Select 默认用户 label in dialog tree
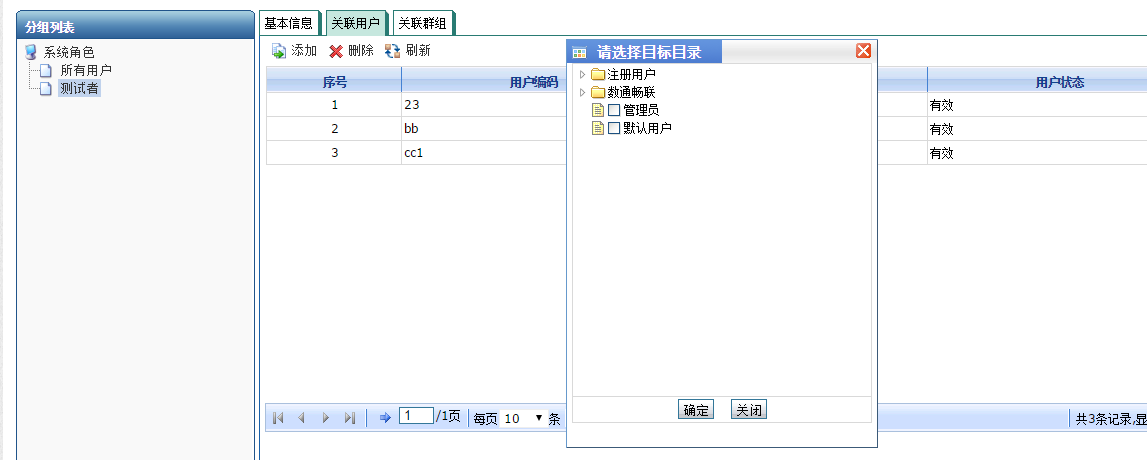This screenshot has height=460, width=1147. [x=647, y=128]
